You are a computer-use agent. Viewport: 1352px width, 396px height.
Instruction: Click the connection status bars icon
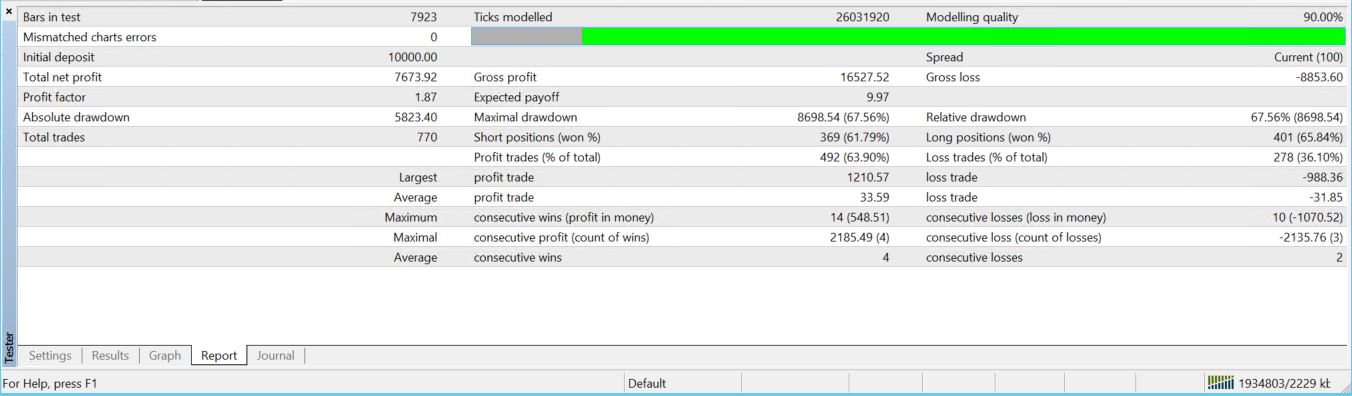(1221, 383)
